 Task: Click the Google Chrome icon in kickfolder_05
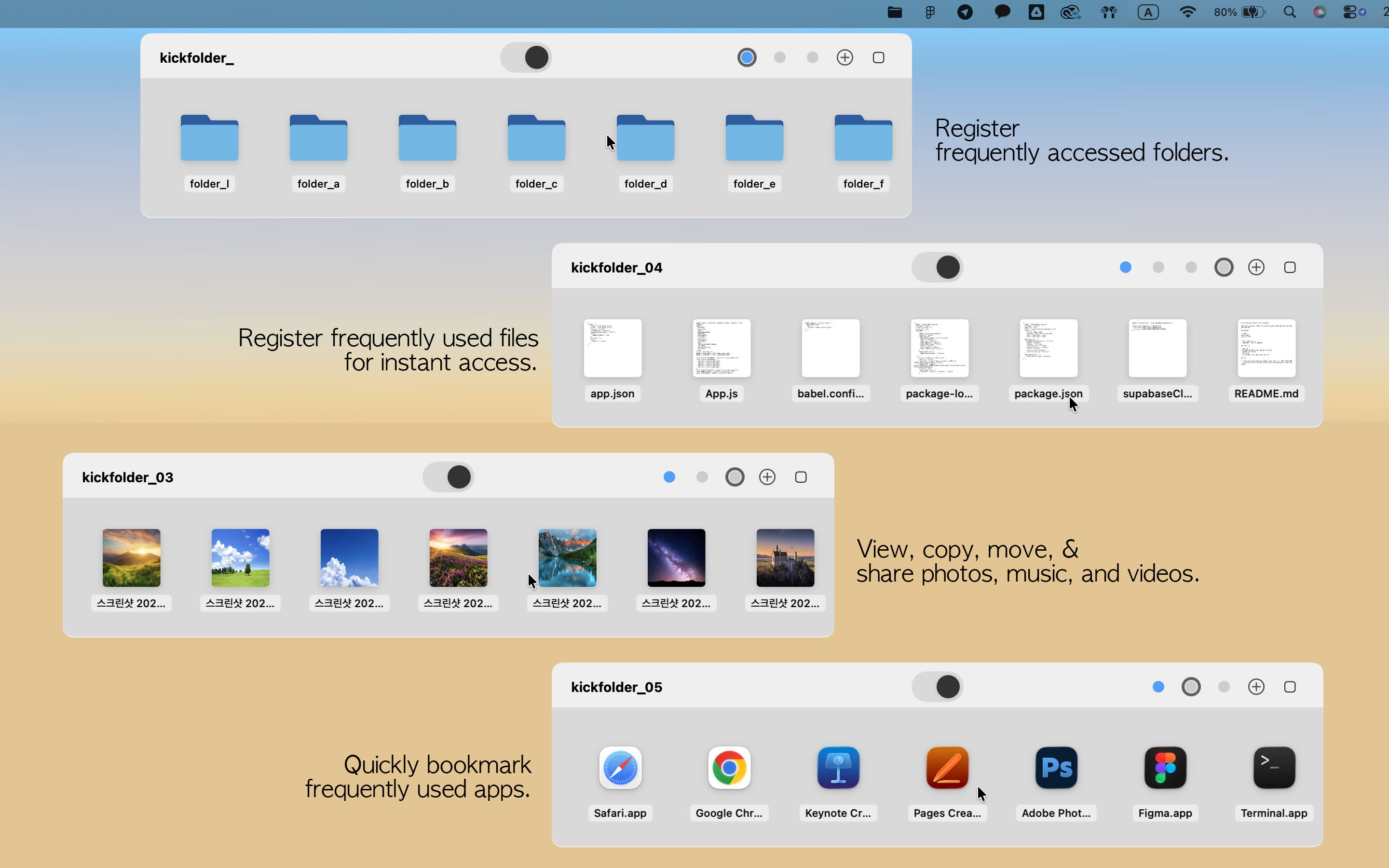click(728, 768)
